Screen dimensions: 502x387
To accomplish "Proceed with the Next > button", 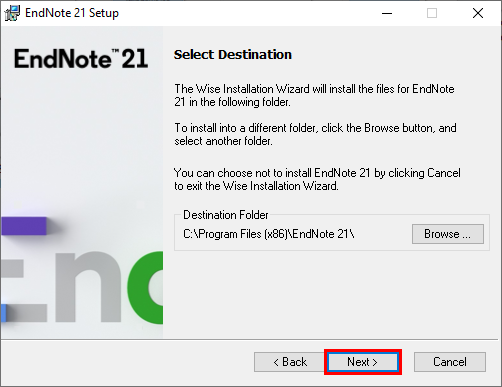I will point(363,362).
